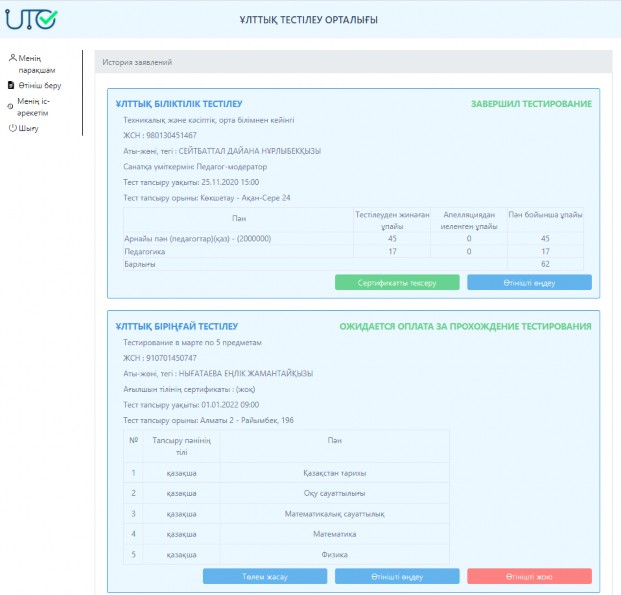Click the history icon beside Менің іс-әрекетім
The image size is (621, 595).
pos(11,105)
